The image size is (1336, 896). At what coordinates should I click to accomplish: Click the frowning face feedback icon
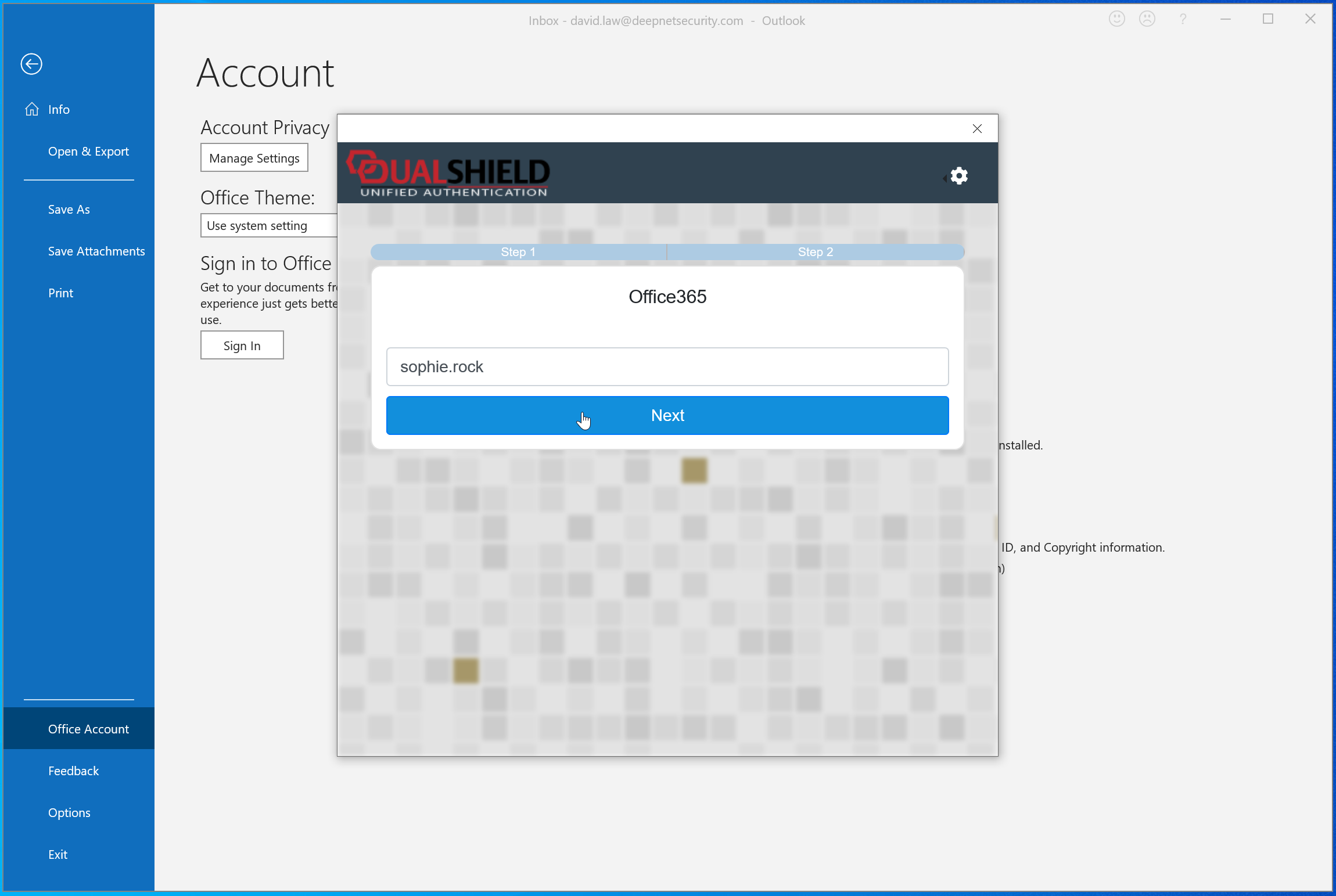(1147, 19)
